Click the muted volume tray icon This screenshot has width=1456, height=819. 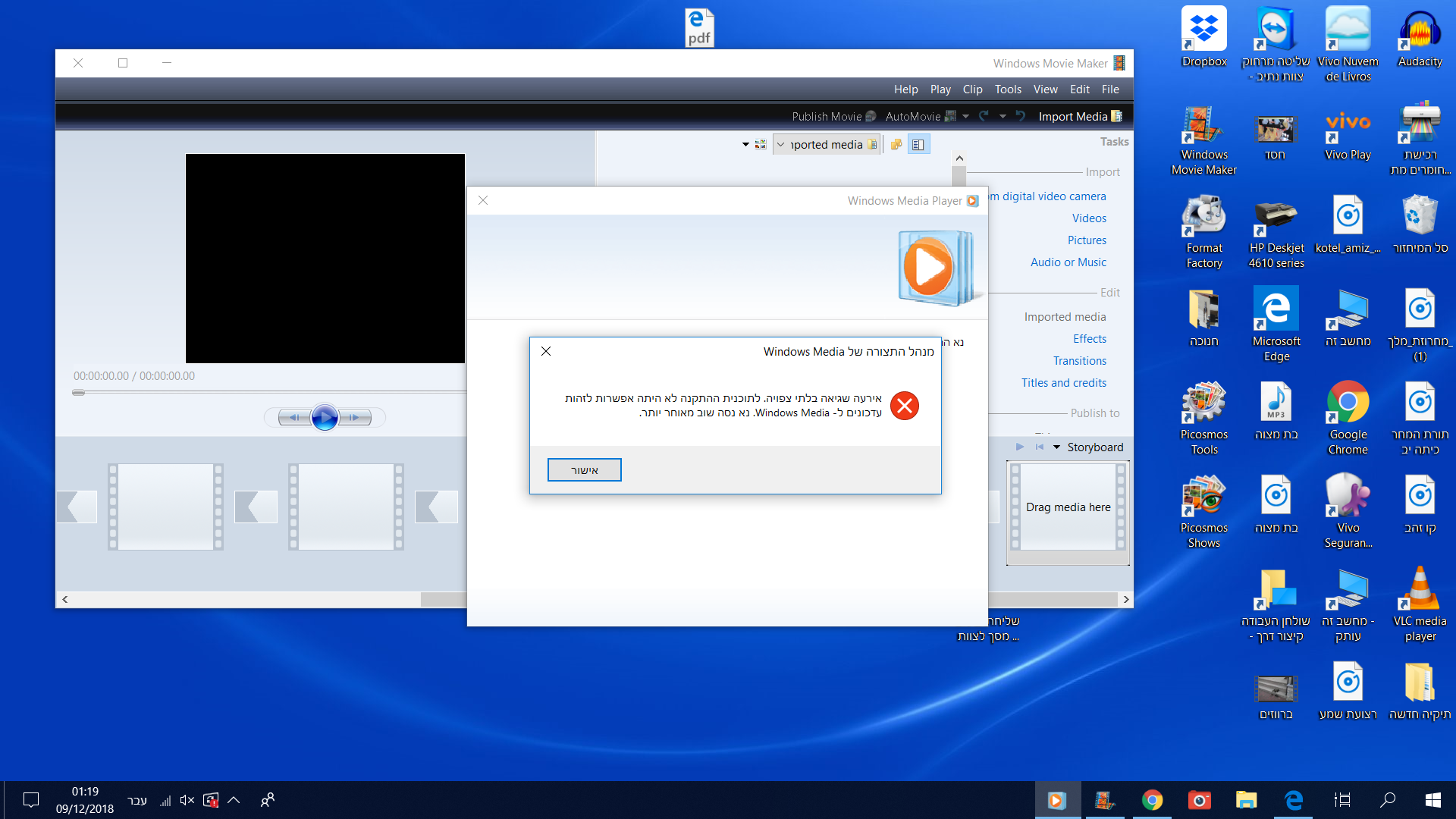pyautogui.click(x=187, y=800)
